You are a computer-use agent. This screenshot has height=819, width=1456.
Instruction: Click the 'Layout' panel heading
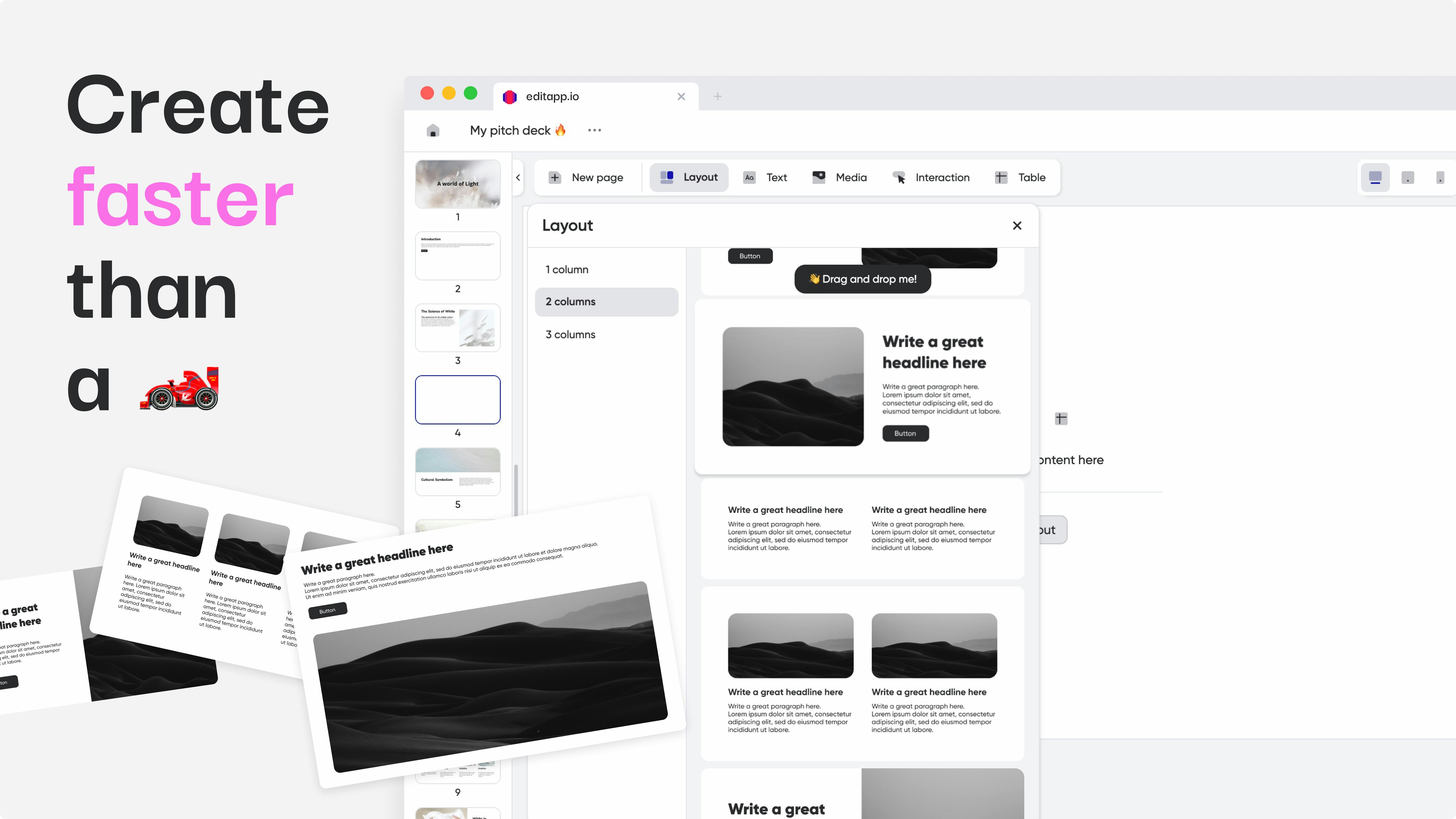tap(567, 225)
